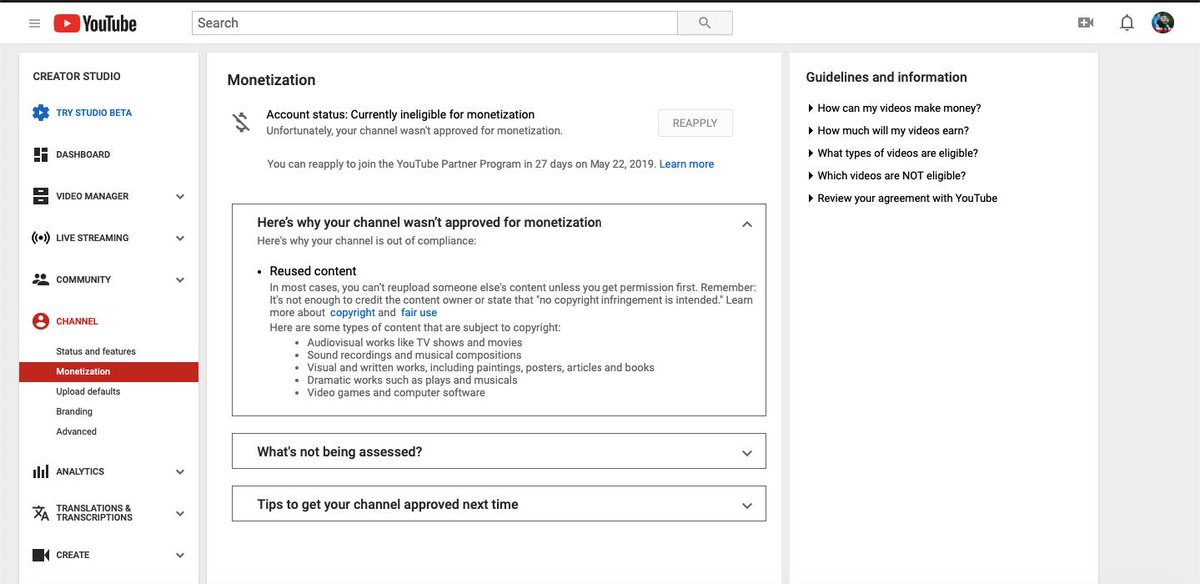Screen dimensions: 1200x584
Task: Click the Community people icon
Action: pyautogui.click(x=40, y=279)
